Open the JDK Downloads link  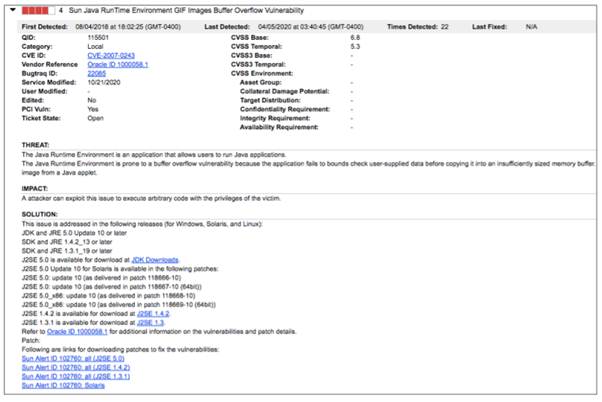(x=155, y=260)
